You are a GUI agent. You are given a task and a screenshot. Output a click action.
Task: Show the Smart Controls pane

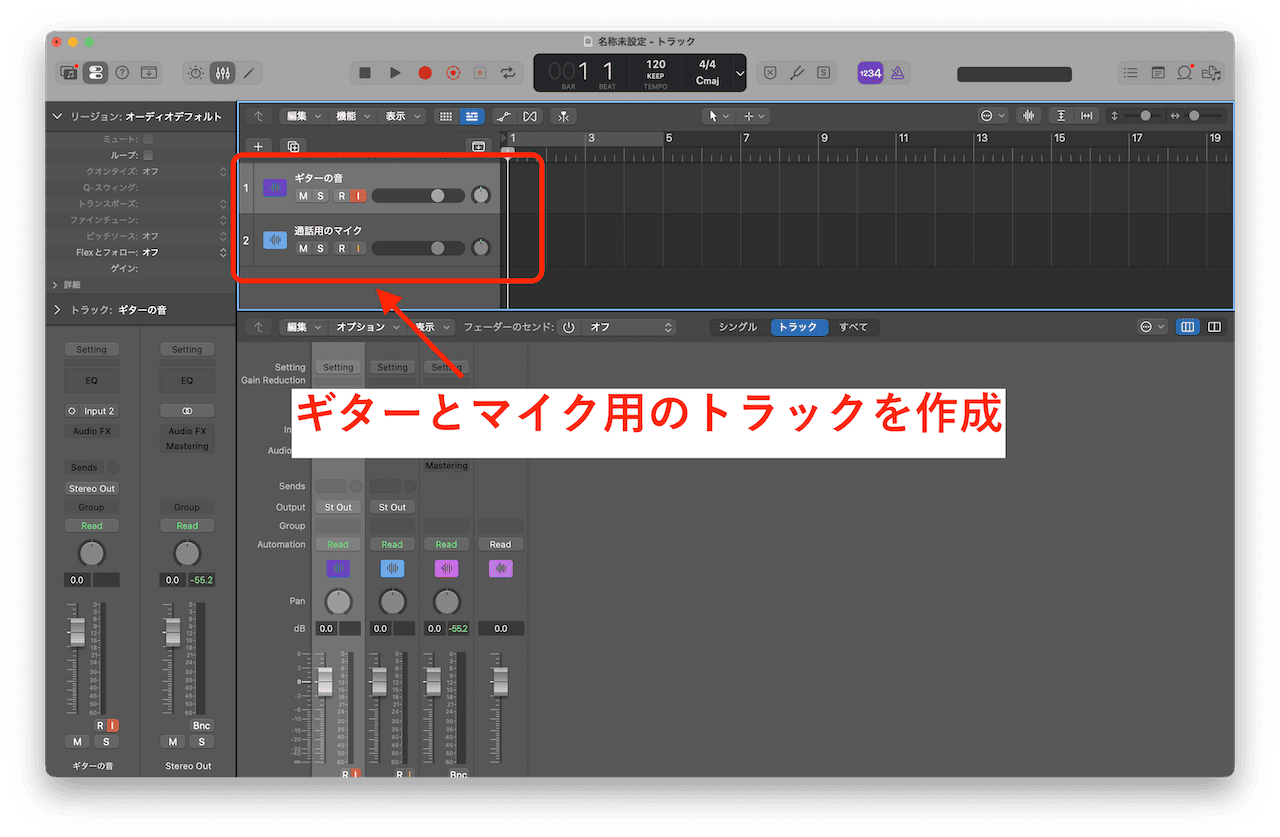coord(195,72)
